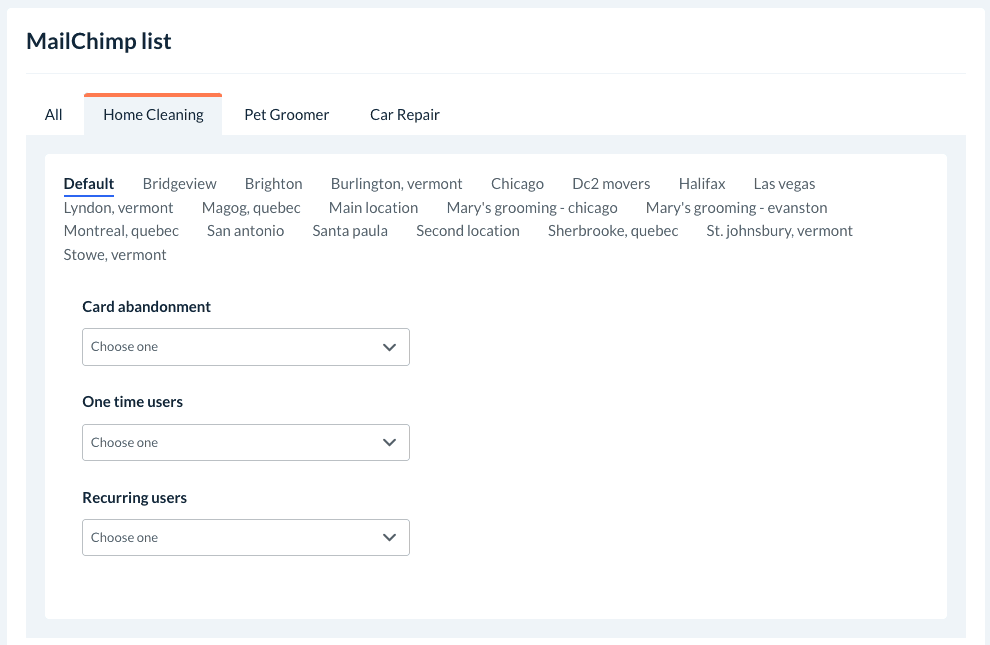Open Sherbrooke, quebec location
Image resolution: width=990 pixels, height=645 pixels.
tap(613, 231)
